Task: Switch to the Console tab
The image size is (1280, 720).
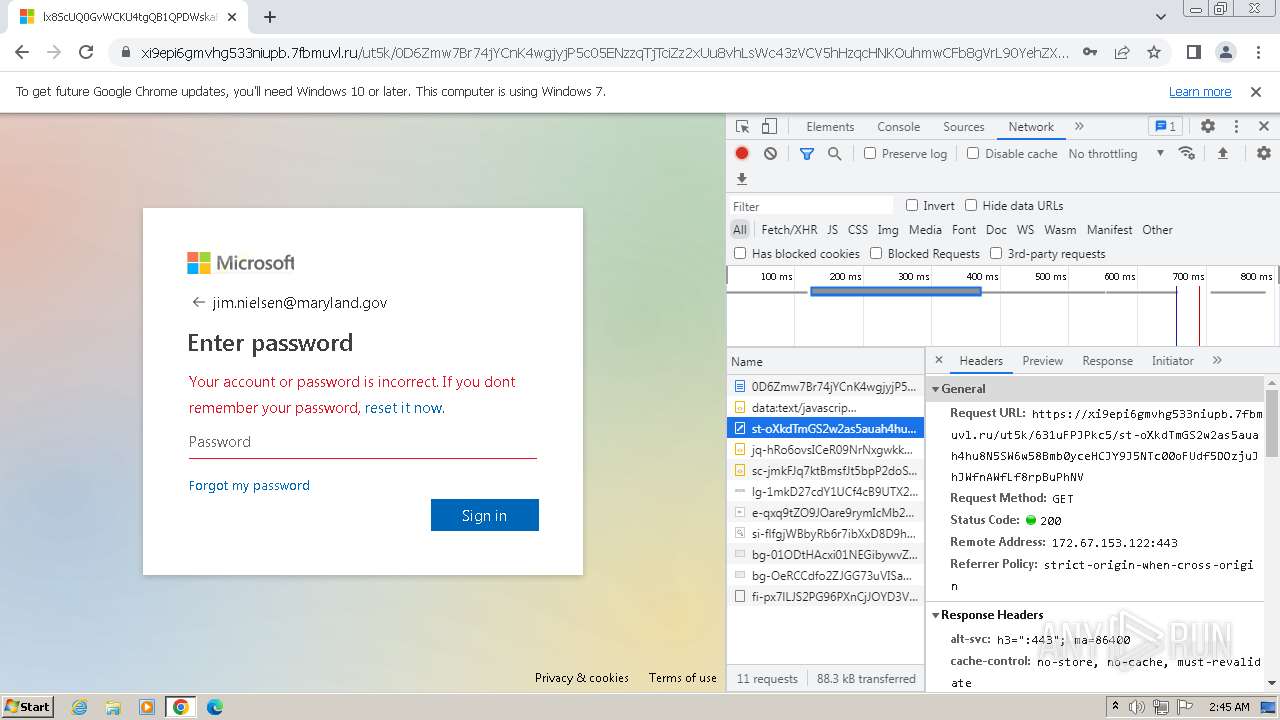Action: pyautogui.click(x=898, y=127)
